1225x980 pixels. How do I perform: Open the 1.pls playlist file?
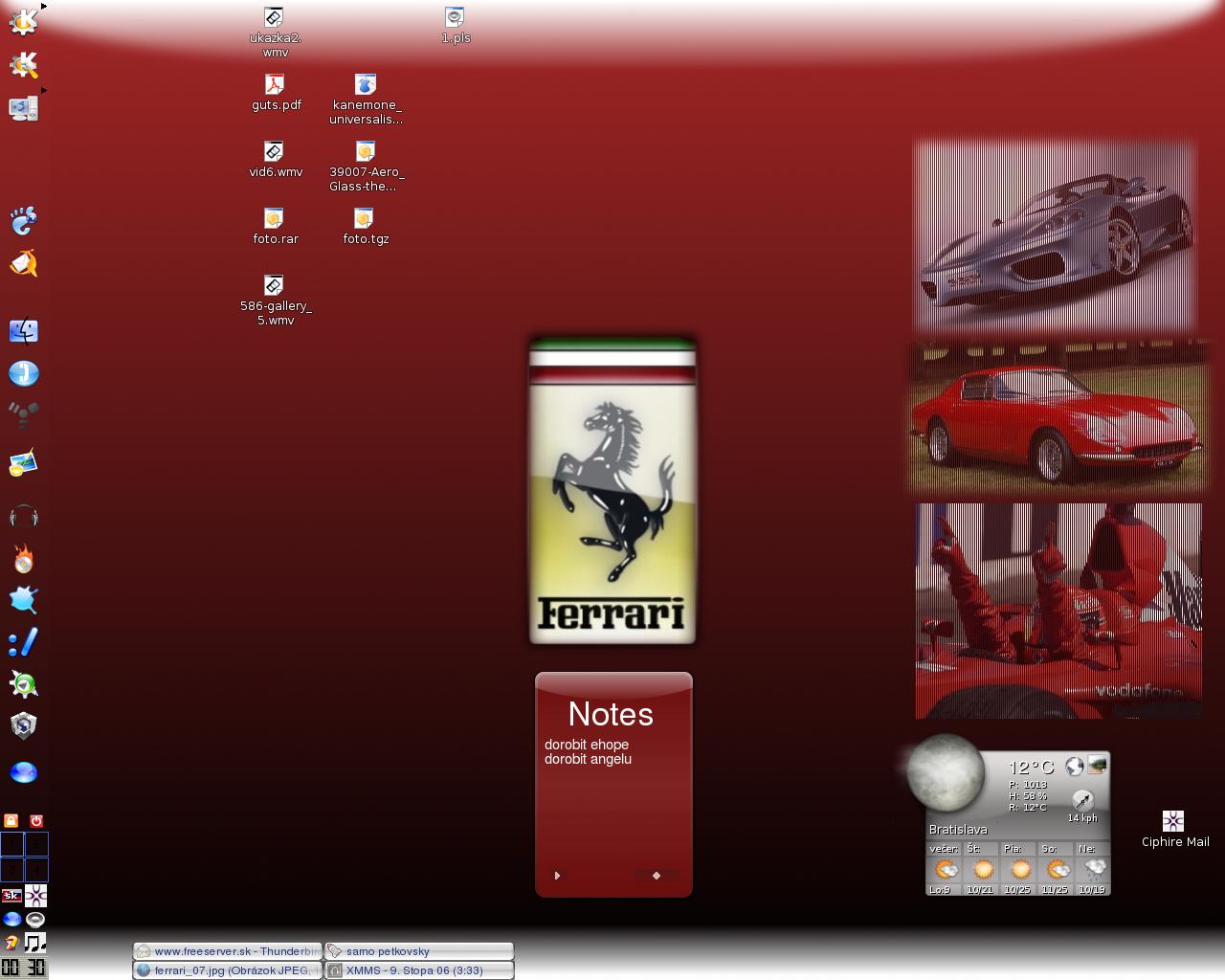click(456, 26)
